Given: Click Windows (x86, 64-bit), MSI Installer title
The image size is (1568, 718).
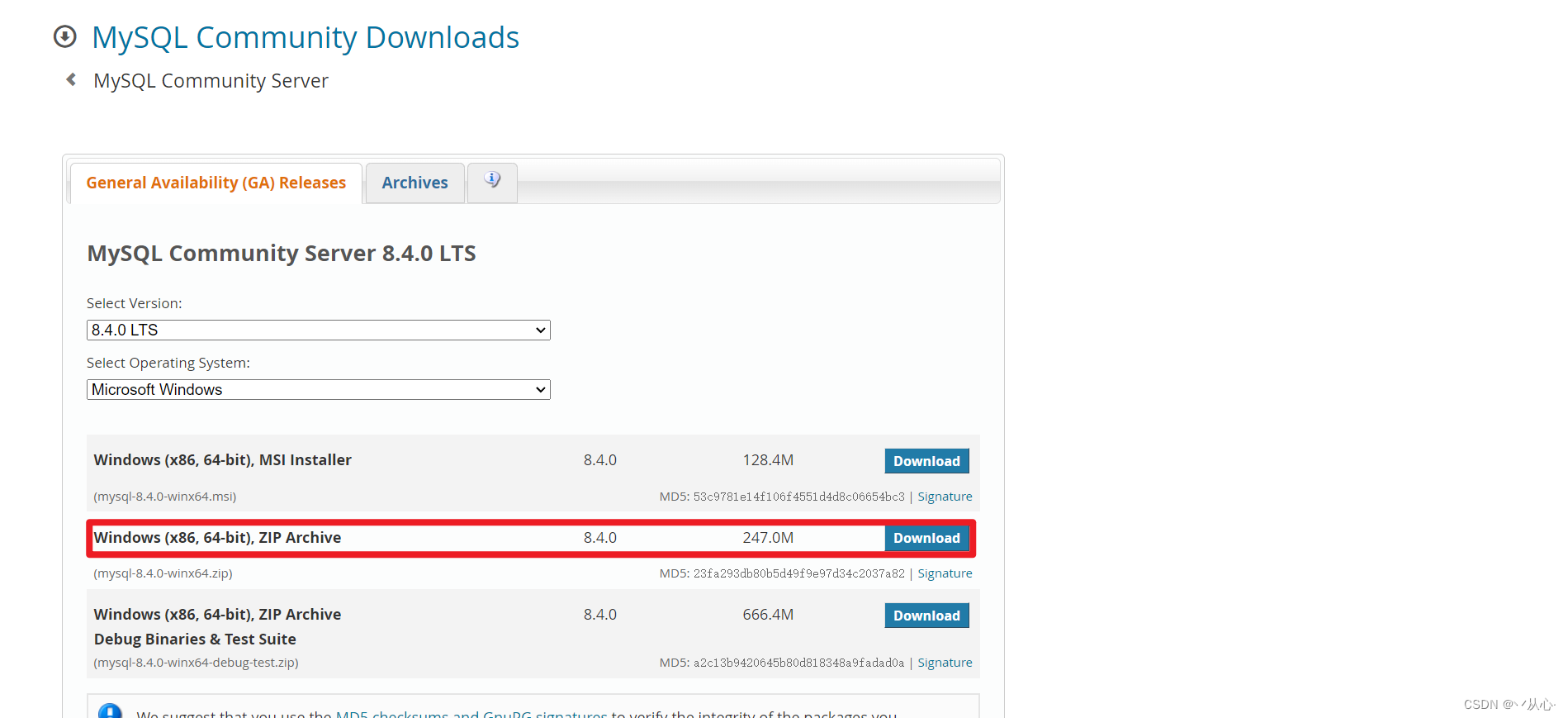Looking at the screenshot, I should tap(223, 460).
